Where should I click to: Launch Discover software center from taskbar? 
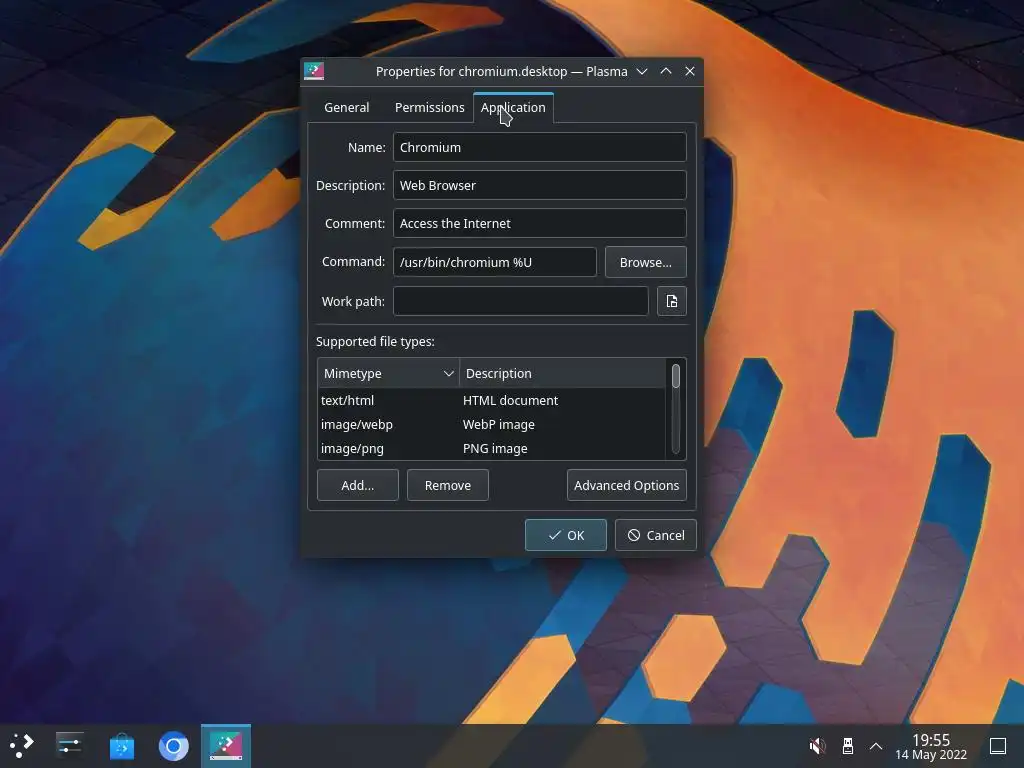click(121, 745)
